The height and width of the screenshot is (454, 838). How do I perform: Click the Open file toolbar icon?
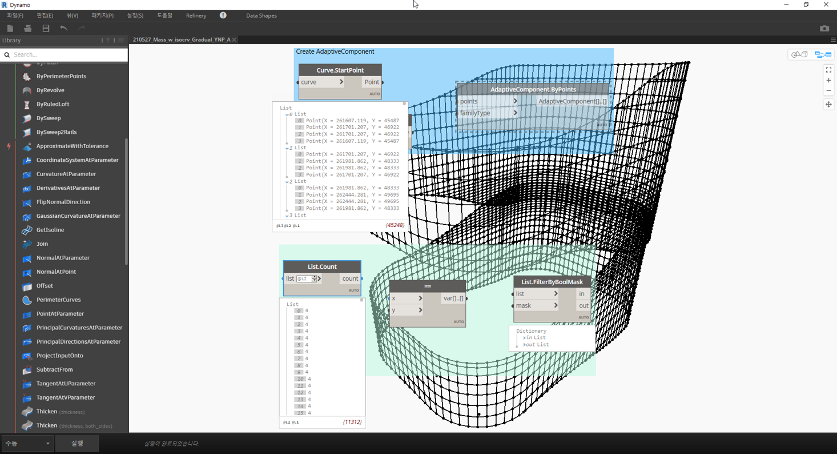pyautogui.click(x=28, y=28)
